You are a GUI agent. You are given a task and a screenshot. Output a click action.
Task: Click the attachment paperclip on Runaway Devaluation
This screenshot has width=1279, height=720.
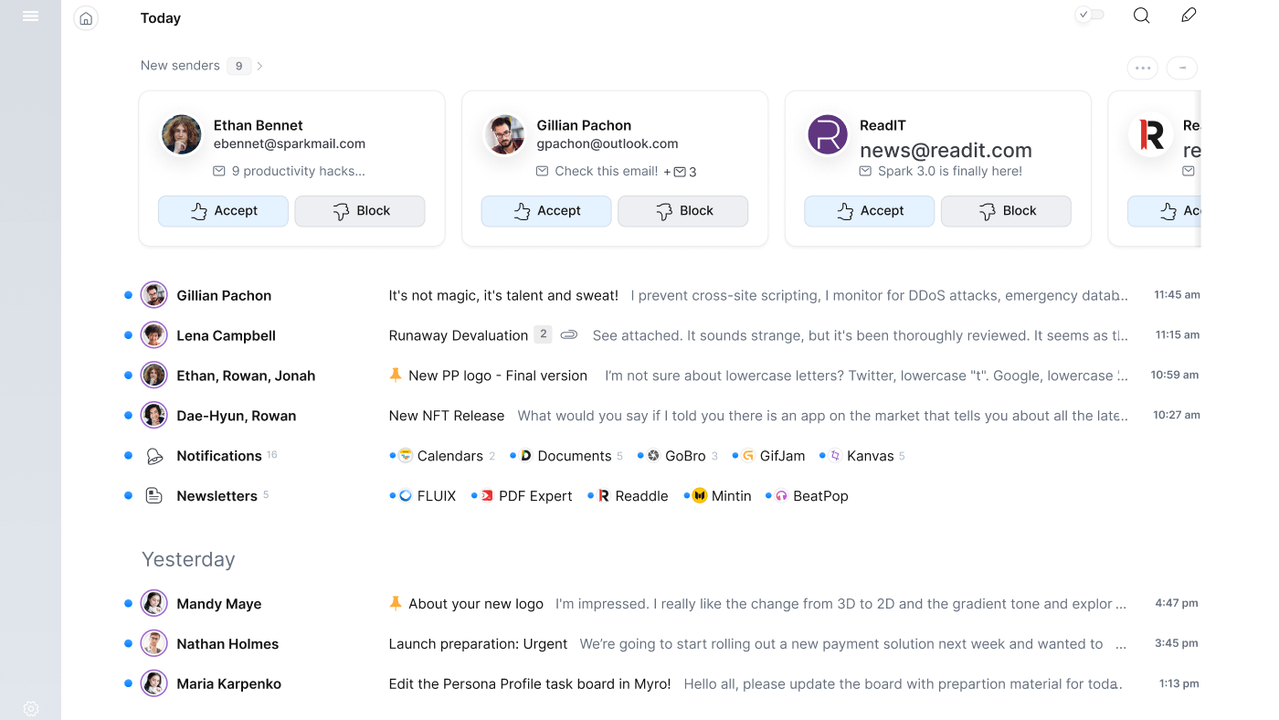[569, 335]
